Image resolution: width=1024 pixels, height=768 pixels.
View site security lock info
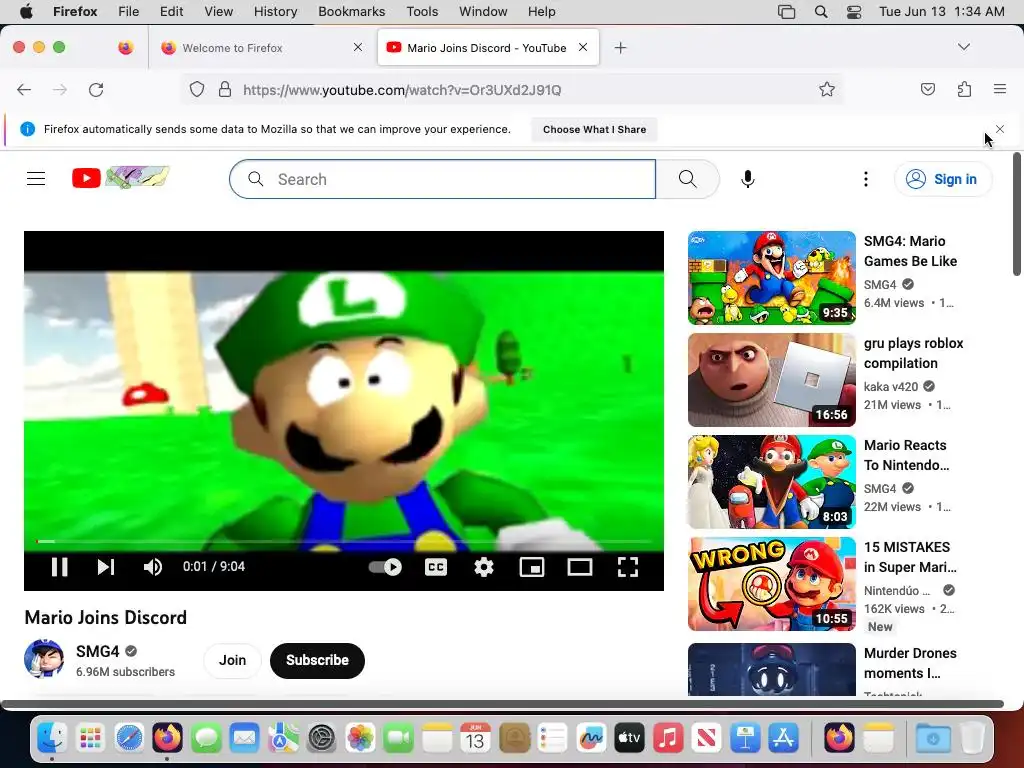tap(225, 89)
